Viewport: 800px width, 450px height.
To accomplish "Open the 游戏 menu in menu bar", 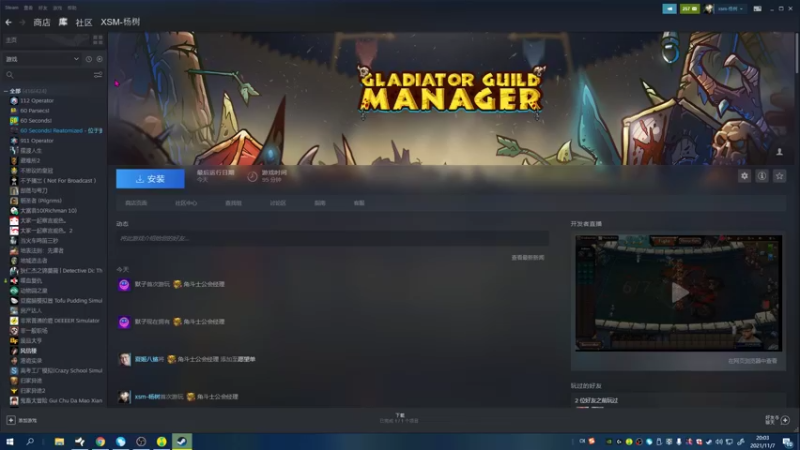I will pyautogui.click(x=57, y=8).
